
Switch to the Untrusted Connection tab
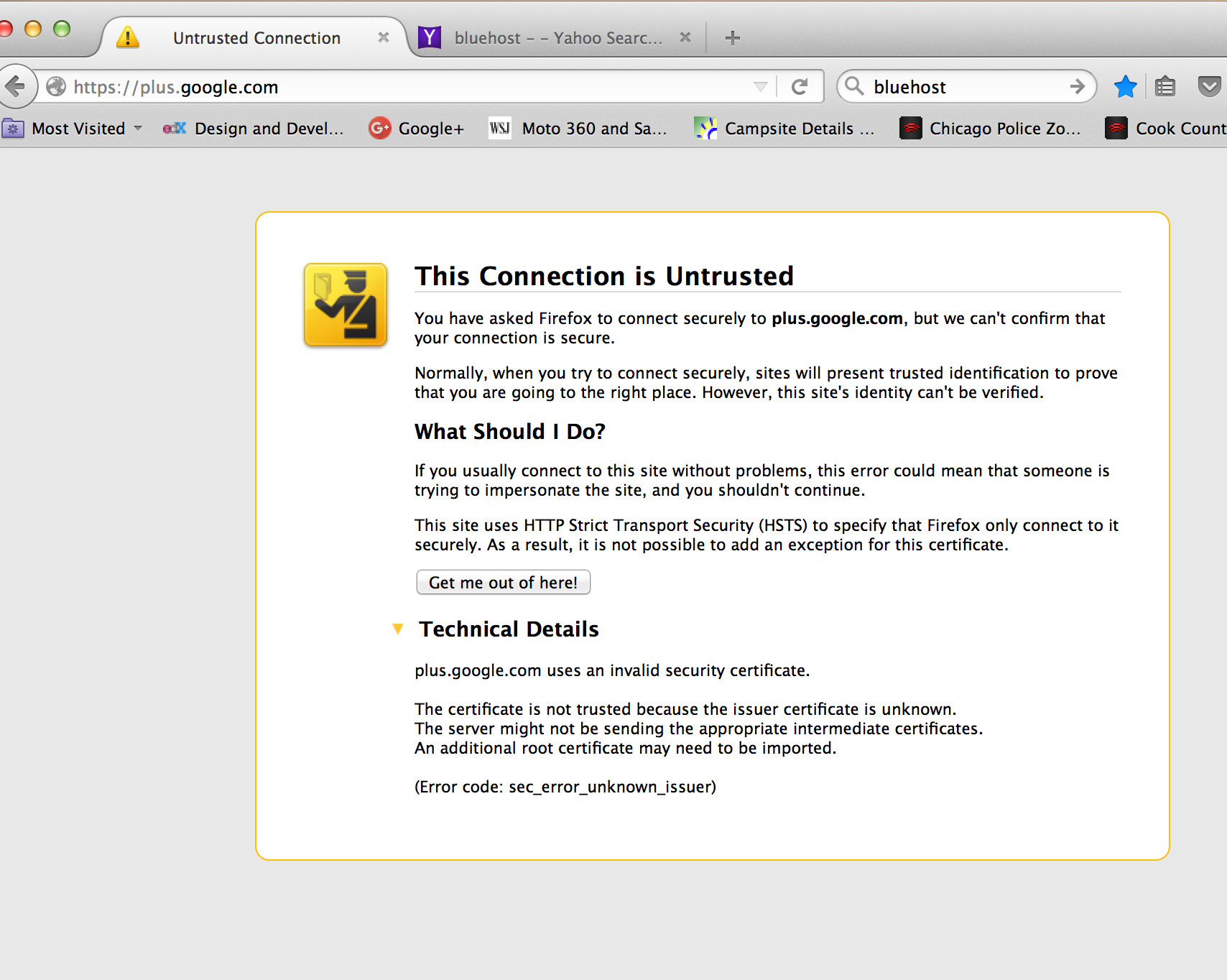256,37
